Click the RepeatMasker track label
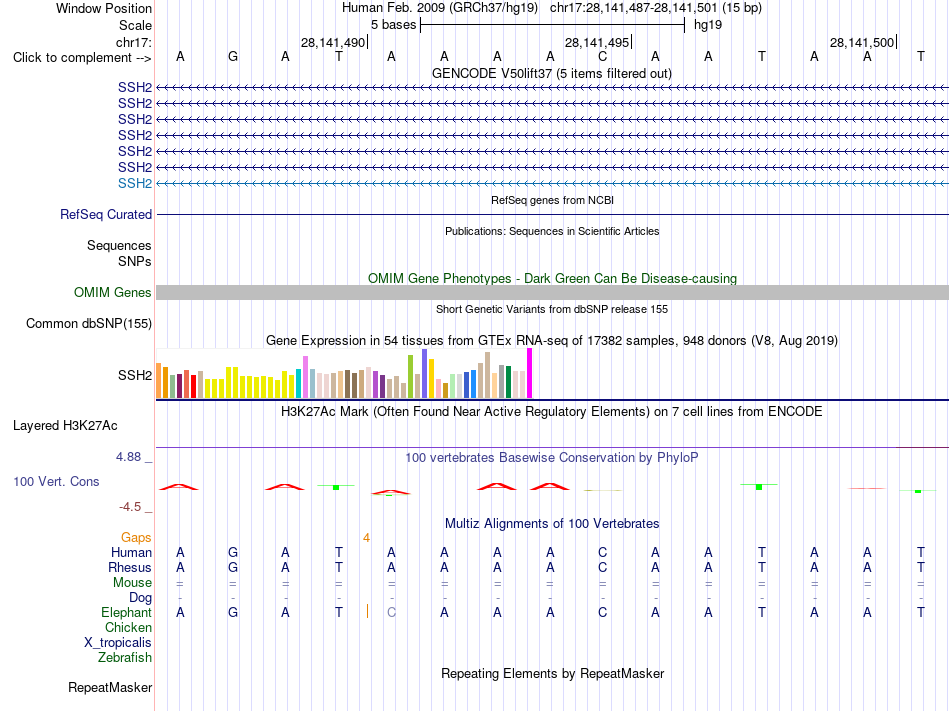 tap(110, 687)
